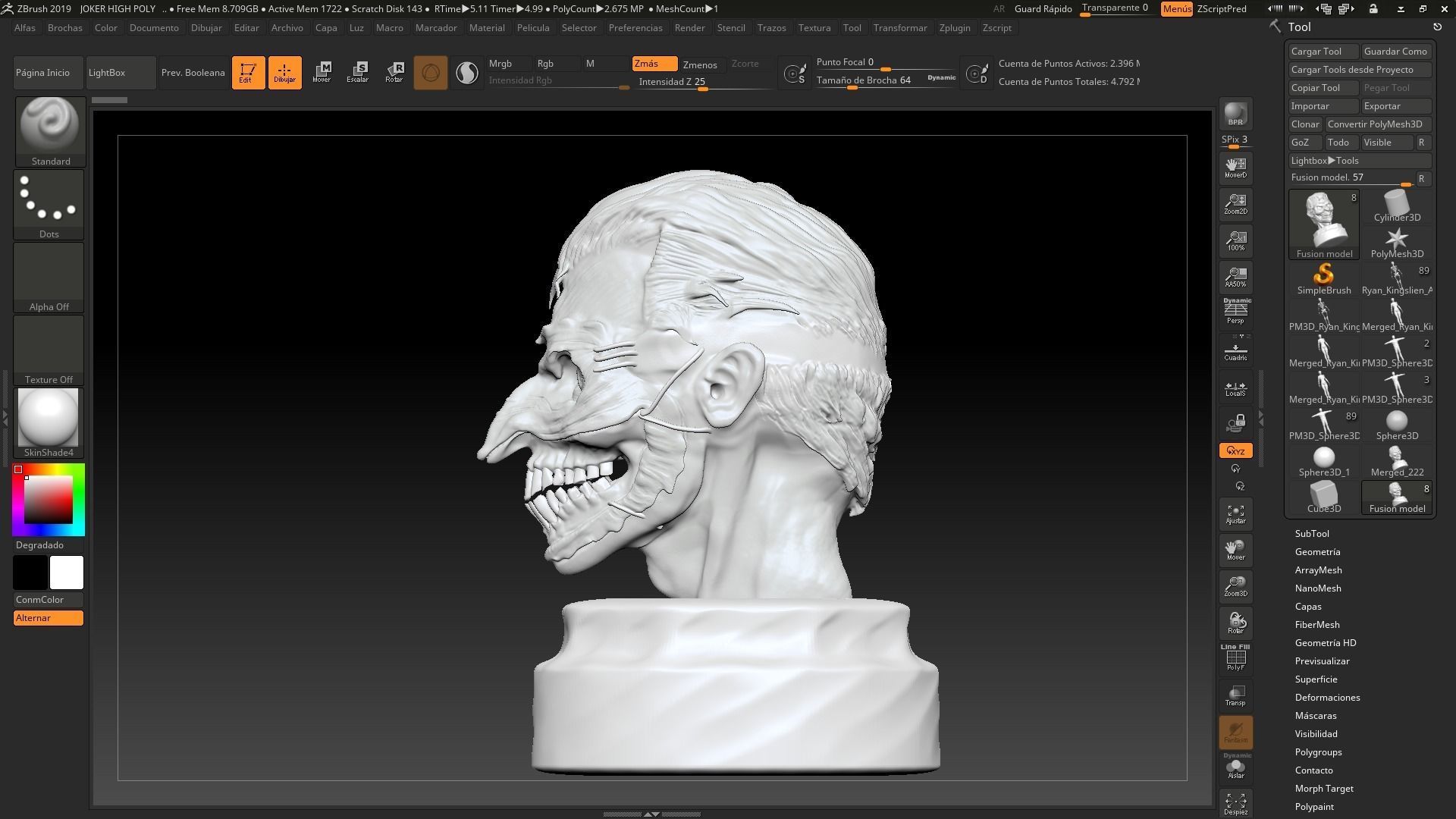
Task: Open the Brochas menu
Action: (x=64, y=28)
